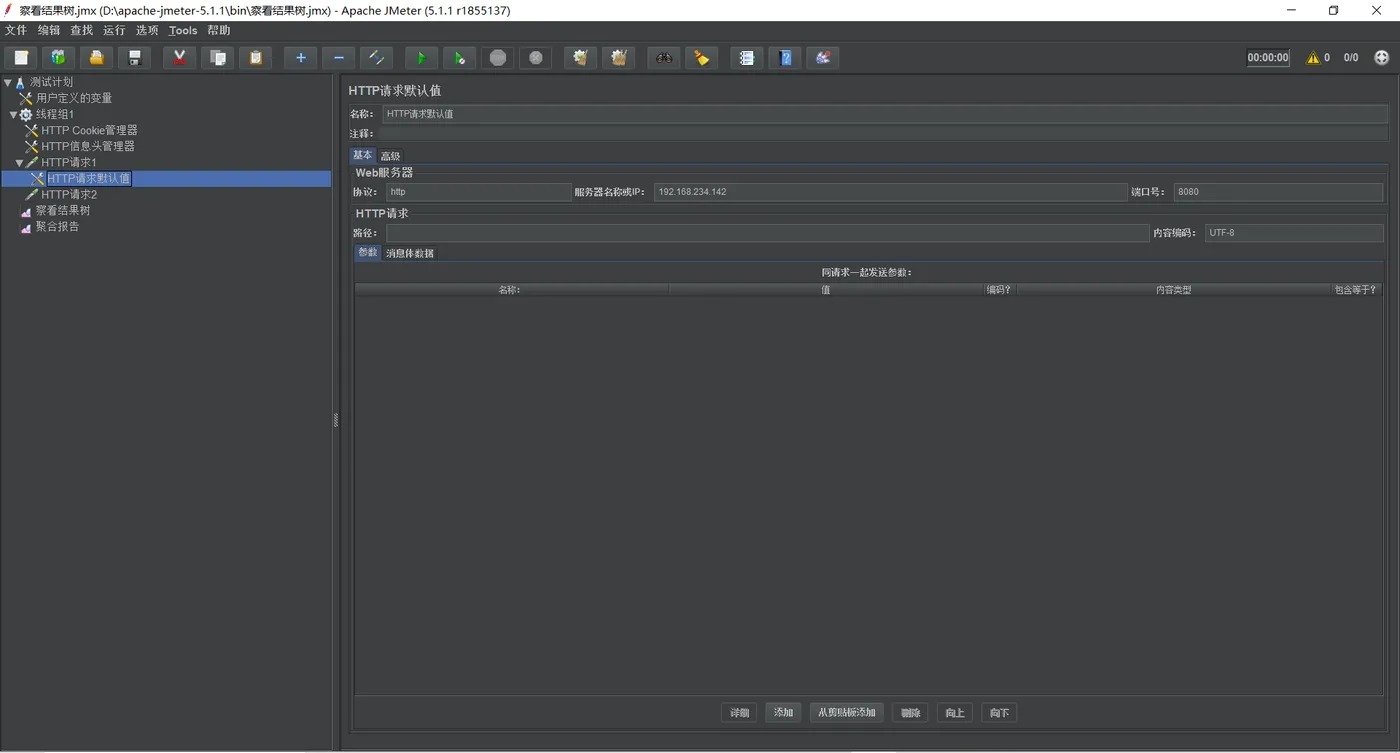The height and width of the screenshot is (753, 1400).
Task: Cut selected element with scissors icon
Action: click(x=179, y=58)
